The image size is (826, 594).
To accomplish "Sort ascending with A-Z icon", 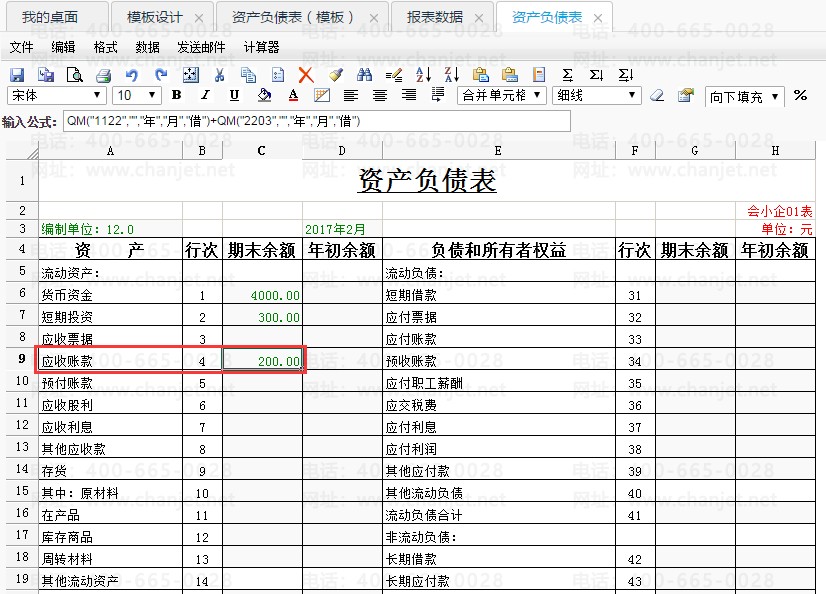I will click(422, 75).
